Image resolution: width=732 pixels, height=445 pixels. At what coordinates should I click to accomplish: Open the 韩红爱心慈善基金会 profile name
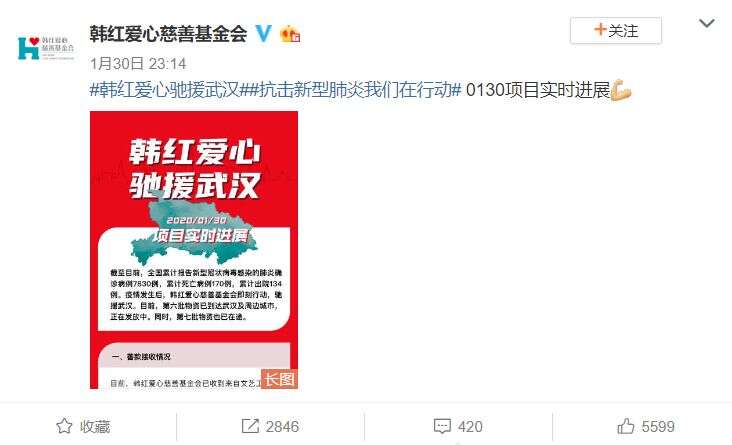[x=168, y=34]
